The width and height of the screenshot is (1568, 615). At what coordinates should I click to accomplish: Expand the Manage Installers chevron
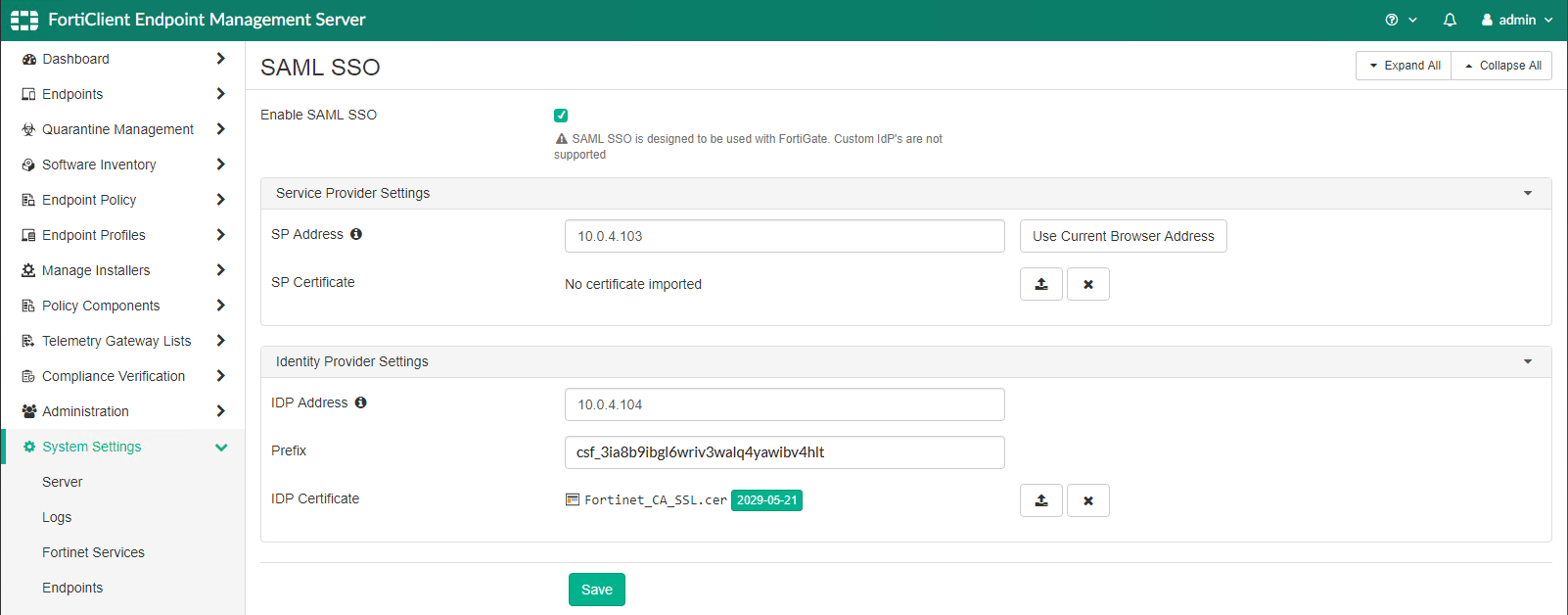(x=220, y=270)
